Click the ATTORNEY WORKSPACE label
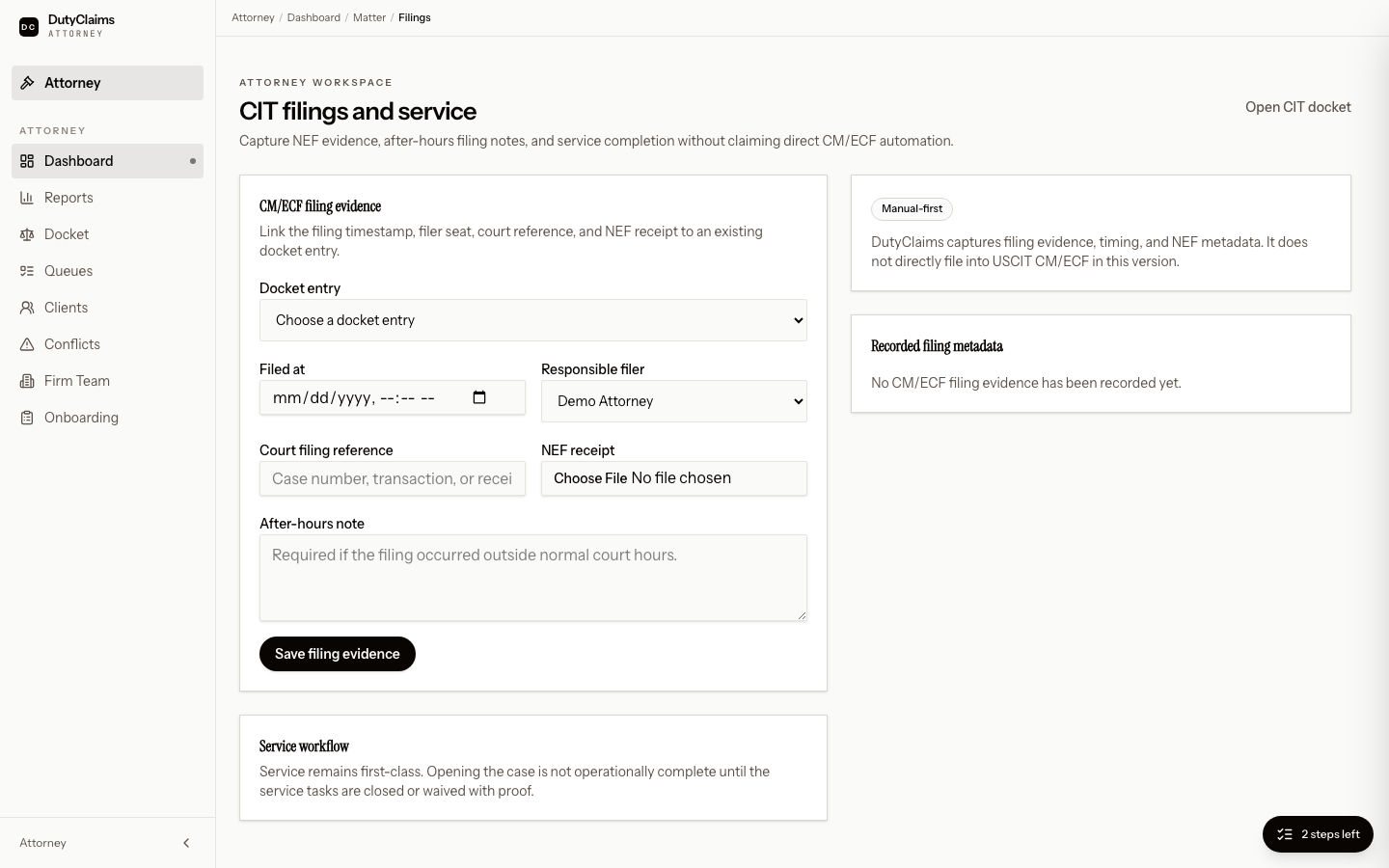The height and width of the screenshot is (868, 1389). pos(316,83)
